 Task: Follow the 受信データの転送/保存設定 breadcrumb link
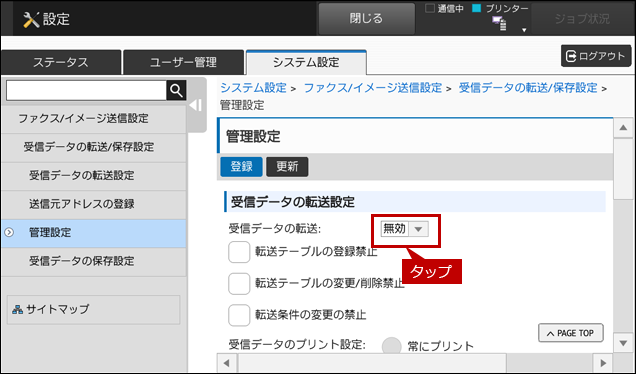(528, 88)
